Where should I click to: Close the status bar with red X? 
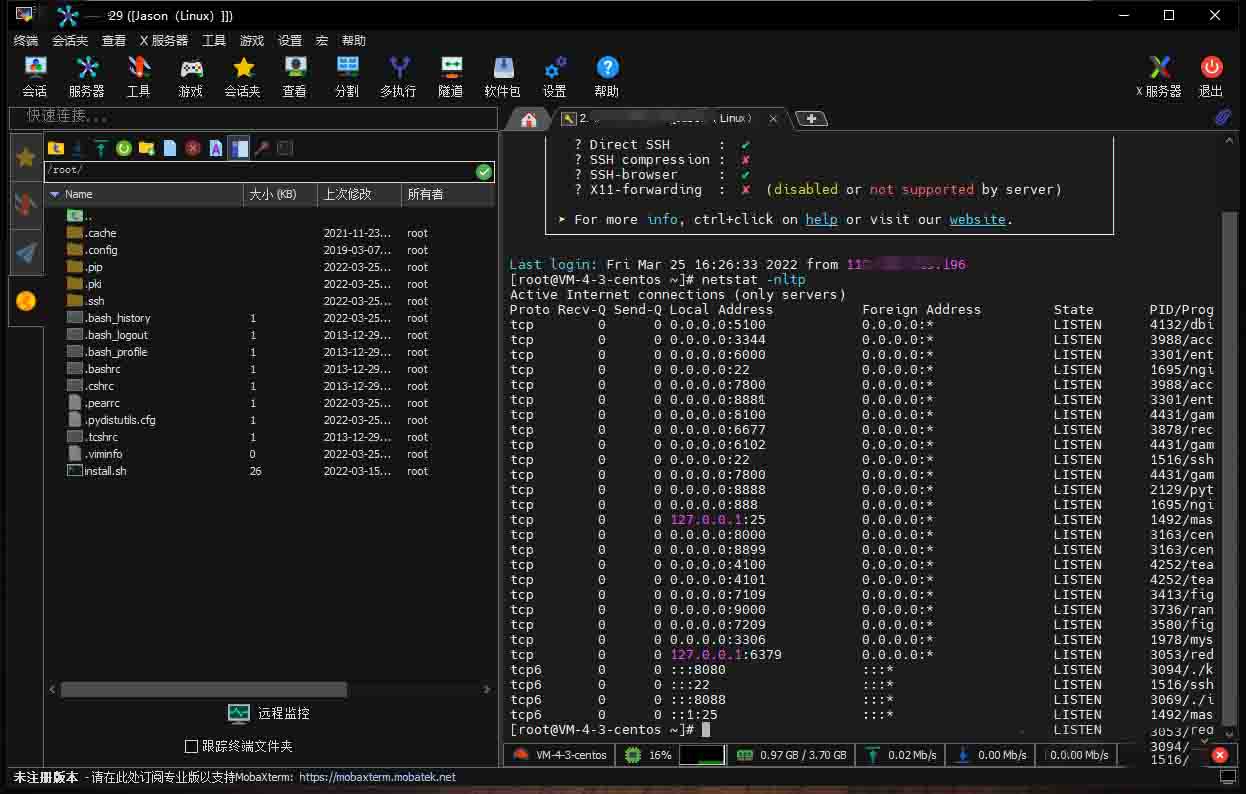[x=1219, y=755]
